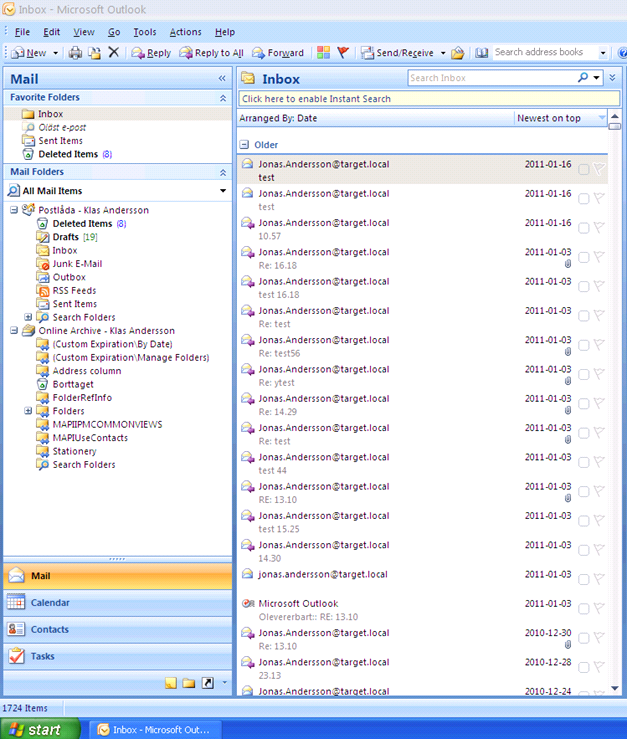Collapse the Mail Folders section
The image size is (627, 739).
coord(223,172)
